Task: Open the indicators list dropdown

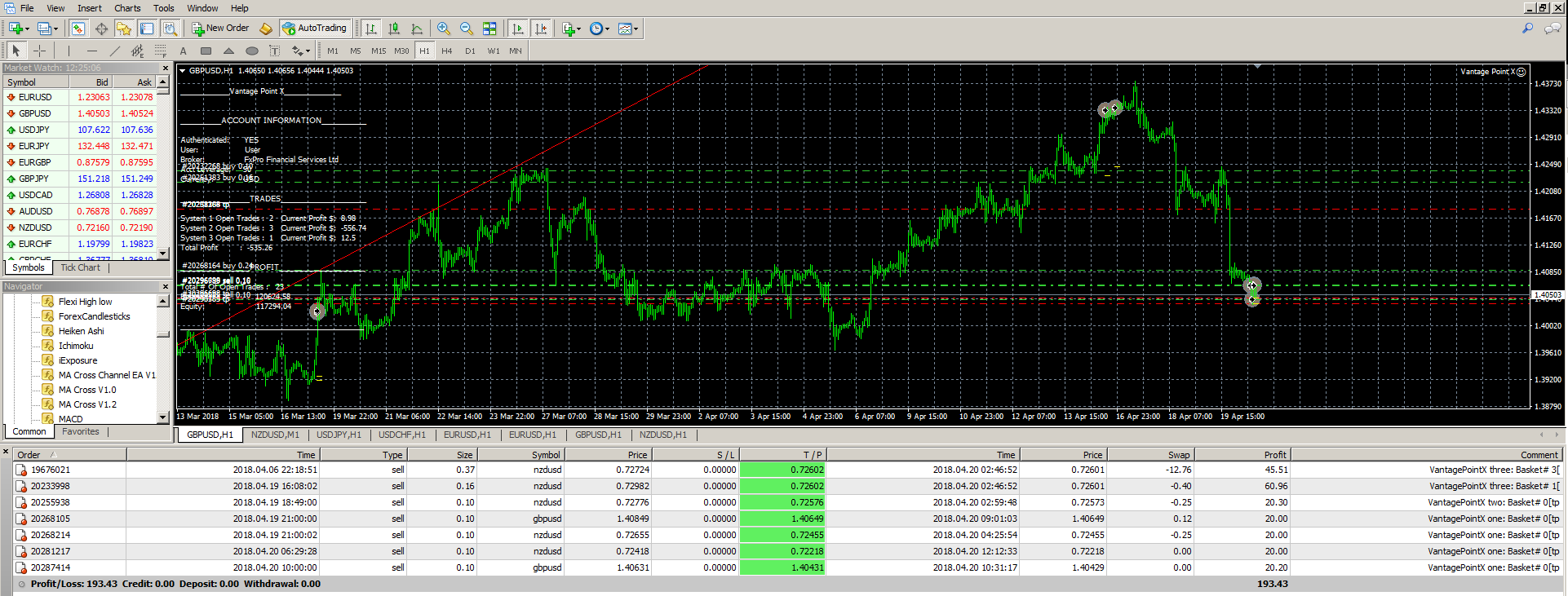Action: tap(571, 29)
